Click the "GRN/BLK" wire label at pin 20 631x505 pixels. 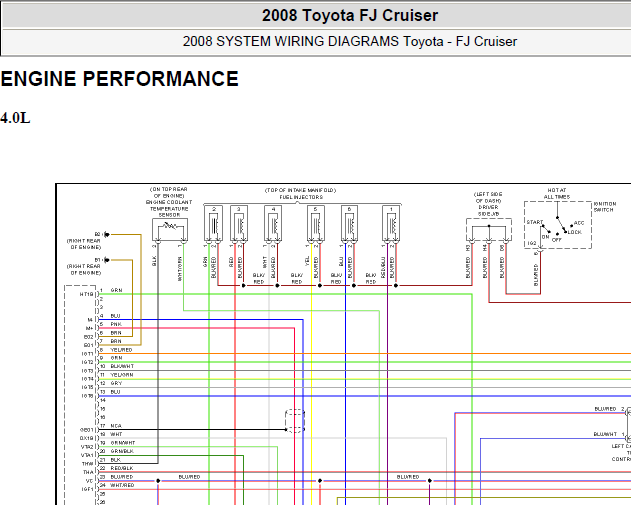click(x=122, y=451)
